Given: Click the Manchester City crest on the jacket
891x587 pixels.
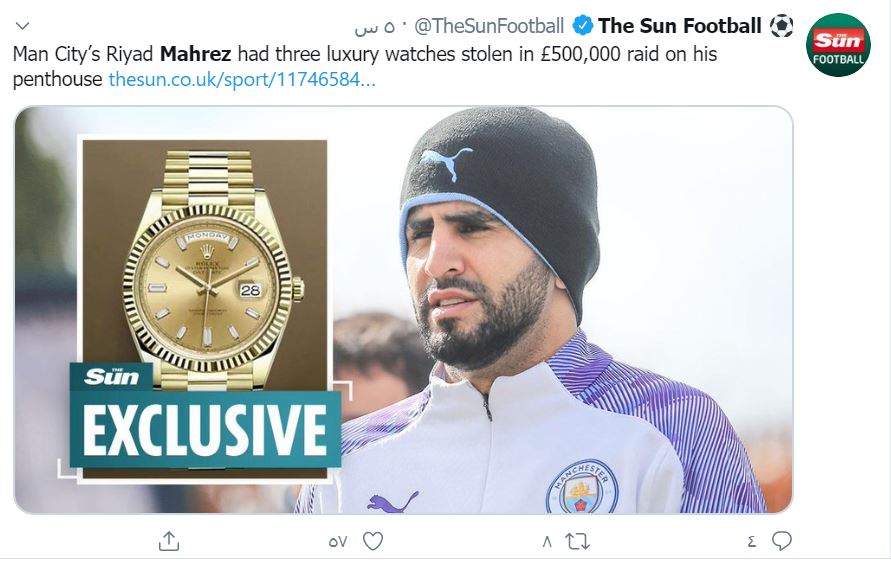Looking at the screenshot, I should [x=582, y=487].
